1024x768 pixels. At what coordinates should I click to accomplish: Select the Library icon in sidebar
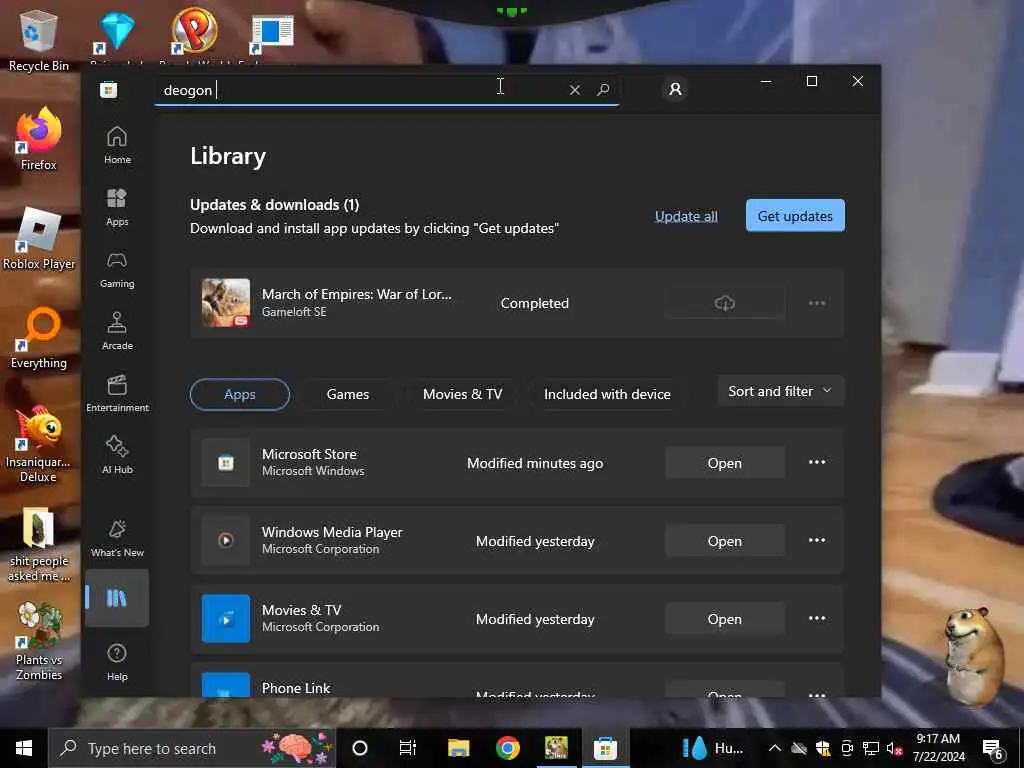[117, 598]
